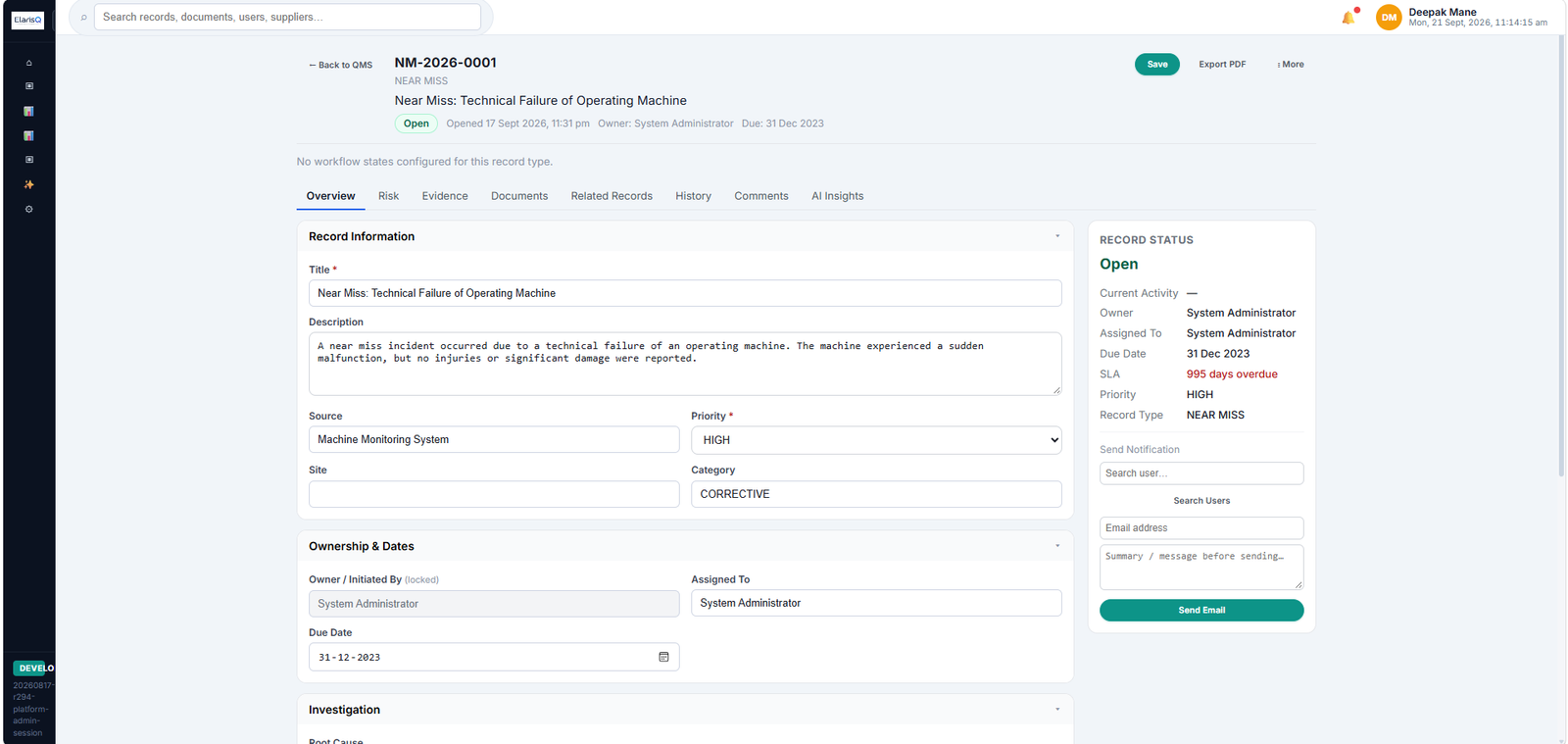
Task: Open the lower bar chart sidebar icon
Action: [28, 135]
